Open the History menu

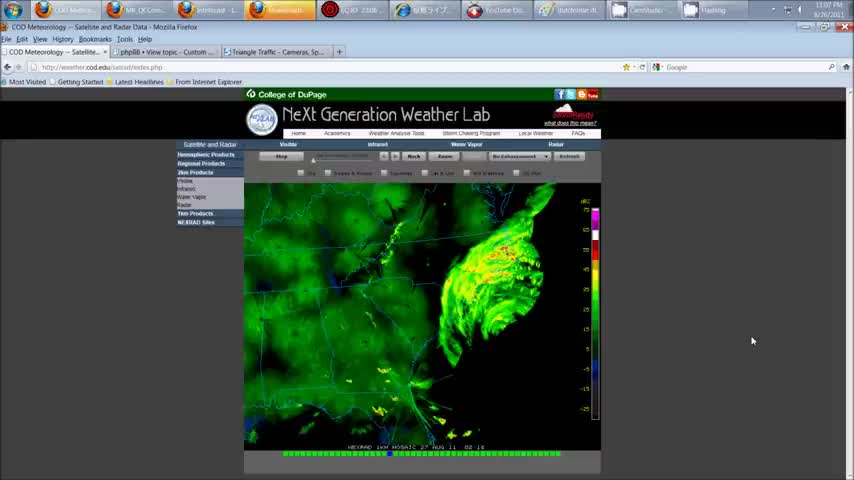63,39
